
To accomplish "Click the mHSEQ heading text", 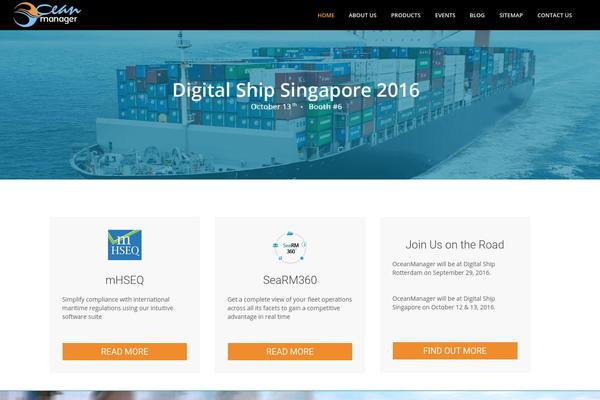I will (x=125, y=280).
